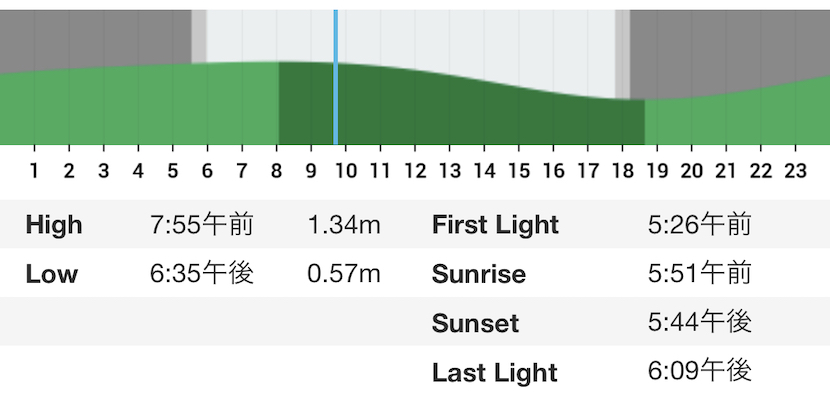Click the 7:55 high tide time

click(202, 225)
